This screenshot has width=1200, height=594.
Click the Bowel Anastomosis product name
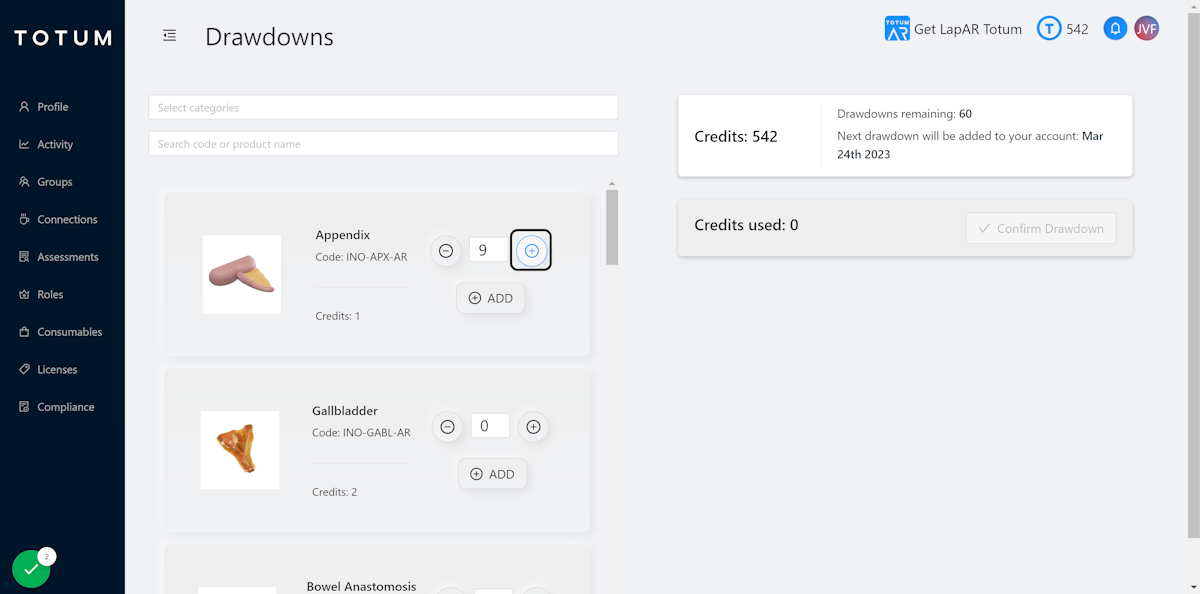coord(361,586)
